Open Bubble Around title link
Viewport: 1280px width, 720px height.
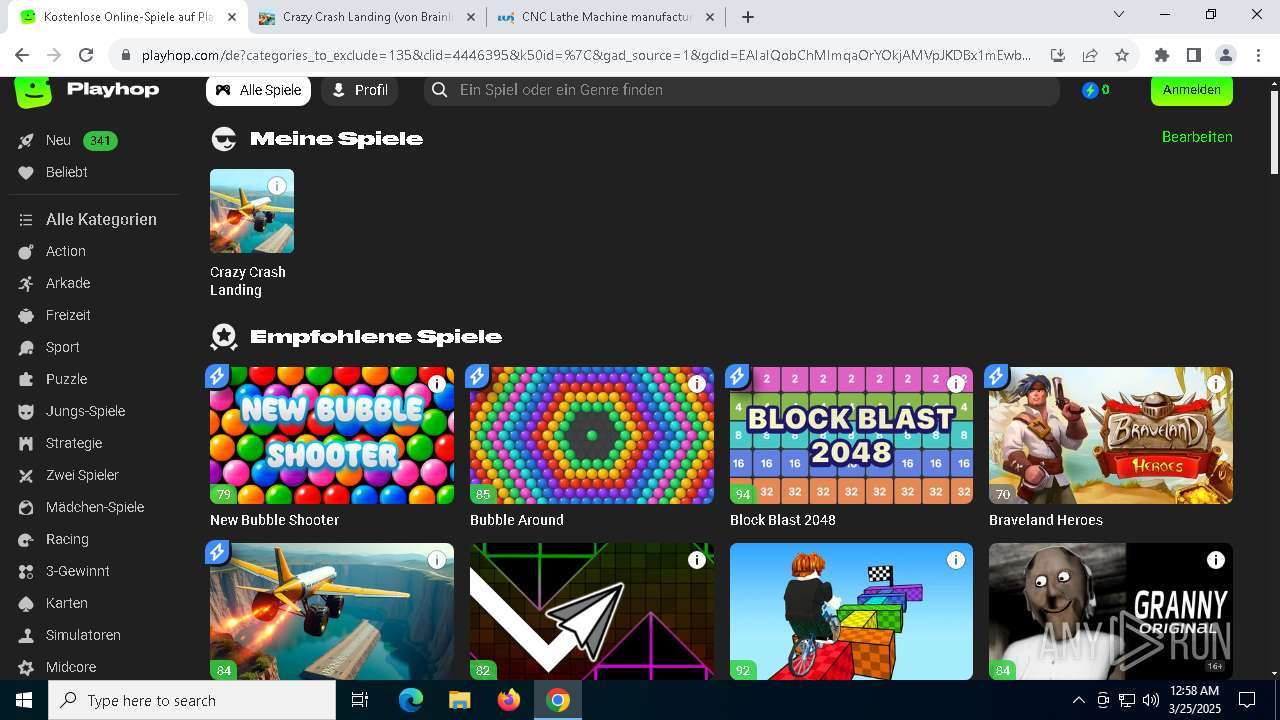(517, 520)
